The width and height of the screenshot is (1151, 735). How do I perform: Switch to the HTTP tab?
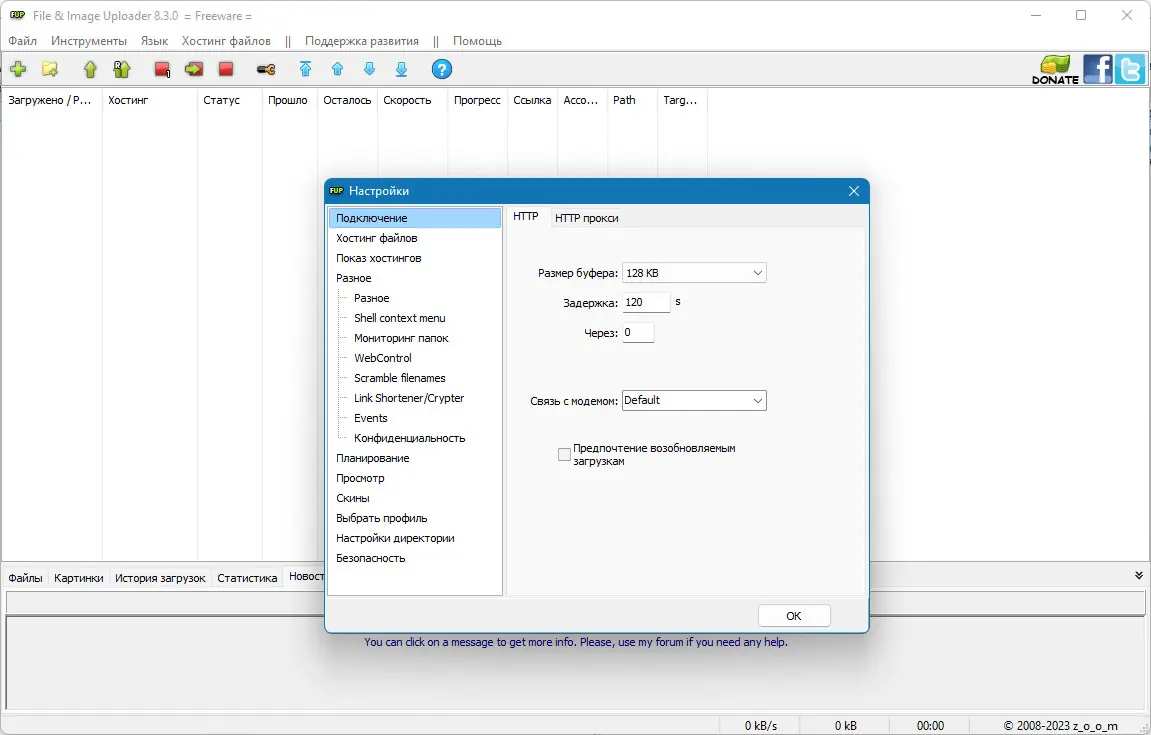[x=526, y=217]
